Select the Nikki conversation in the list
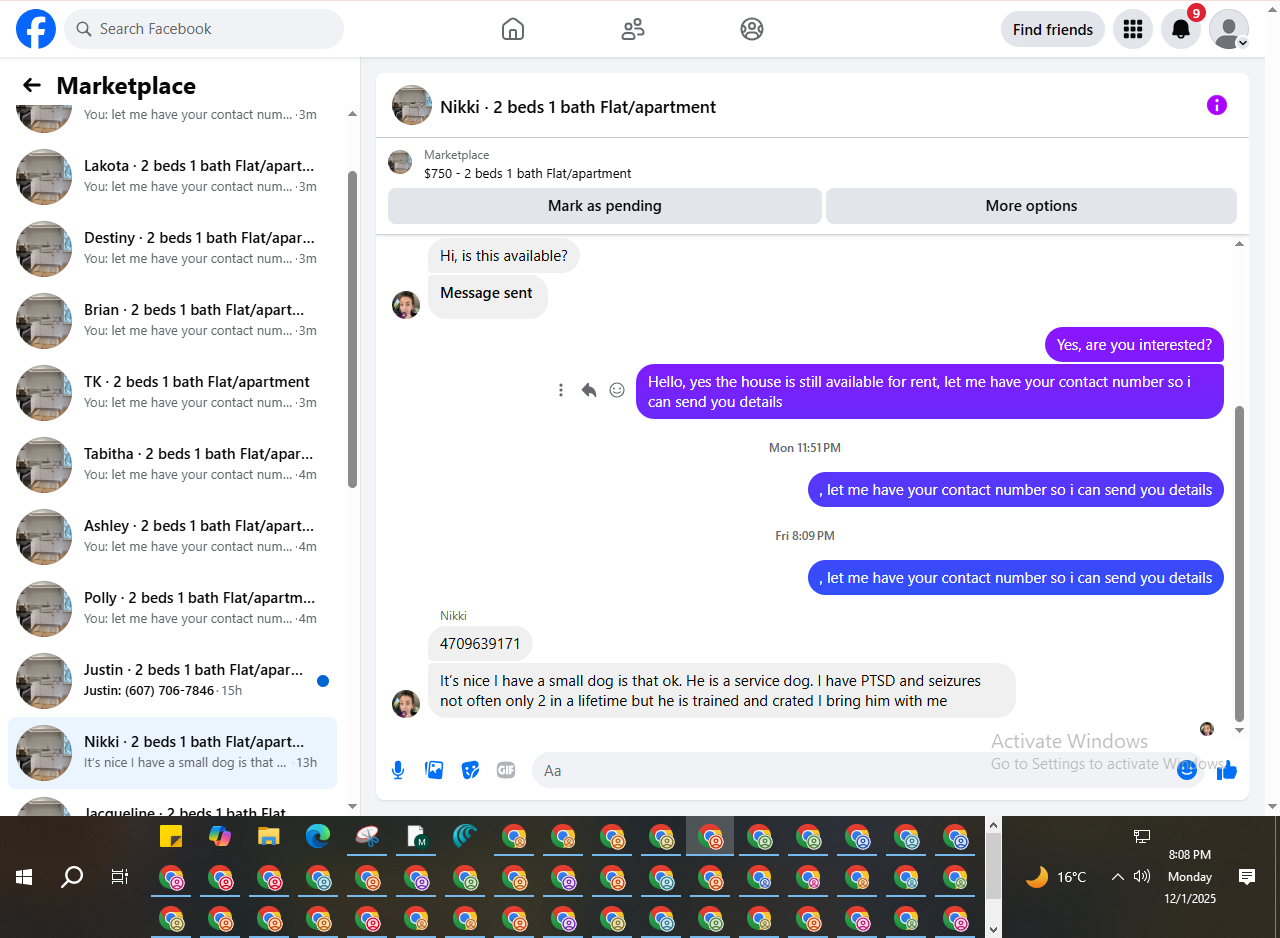Image resolution: width=1280 pixels, height=938 pixels. (172, 753)
